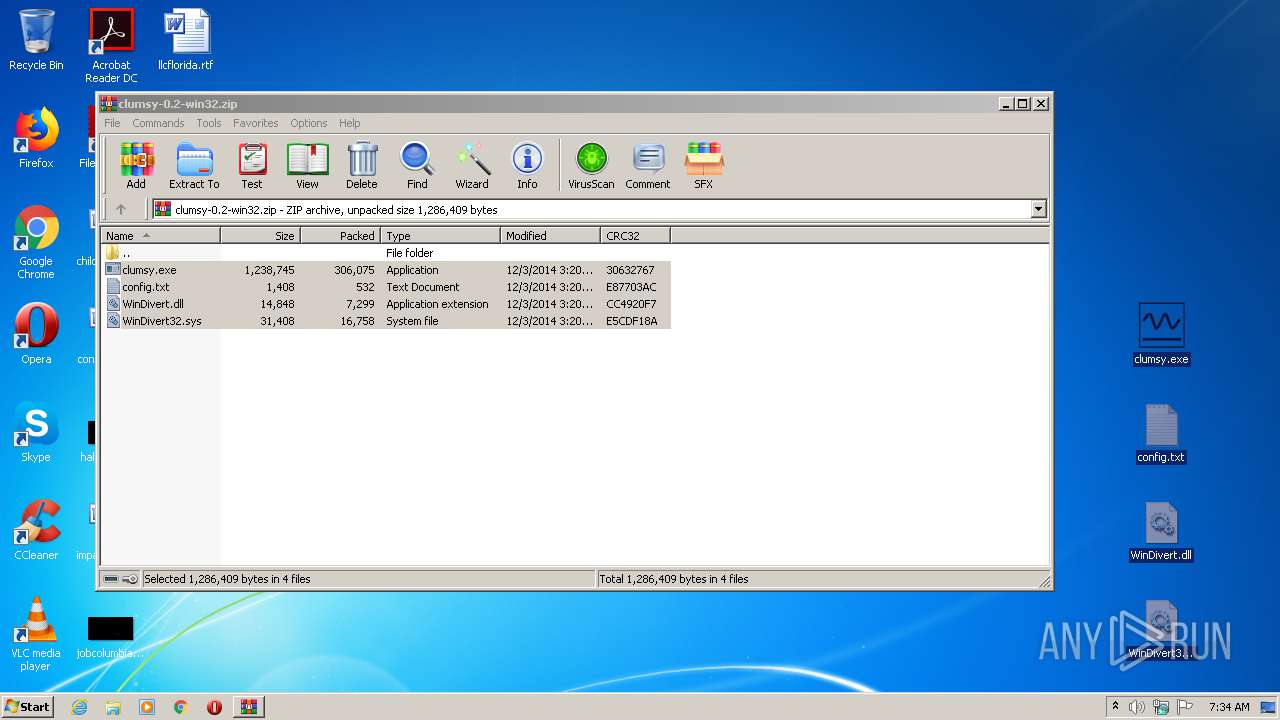Screen dimensions: 1280x720
Task: Open the Tools menu
Action: click(209, 123)
